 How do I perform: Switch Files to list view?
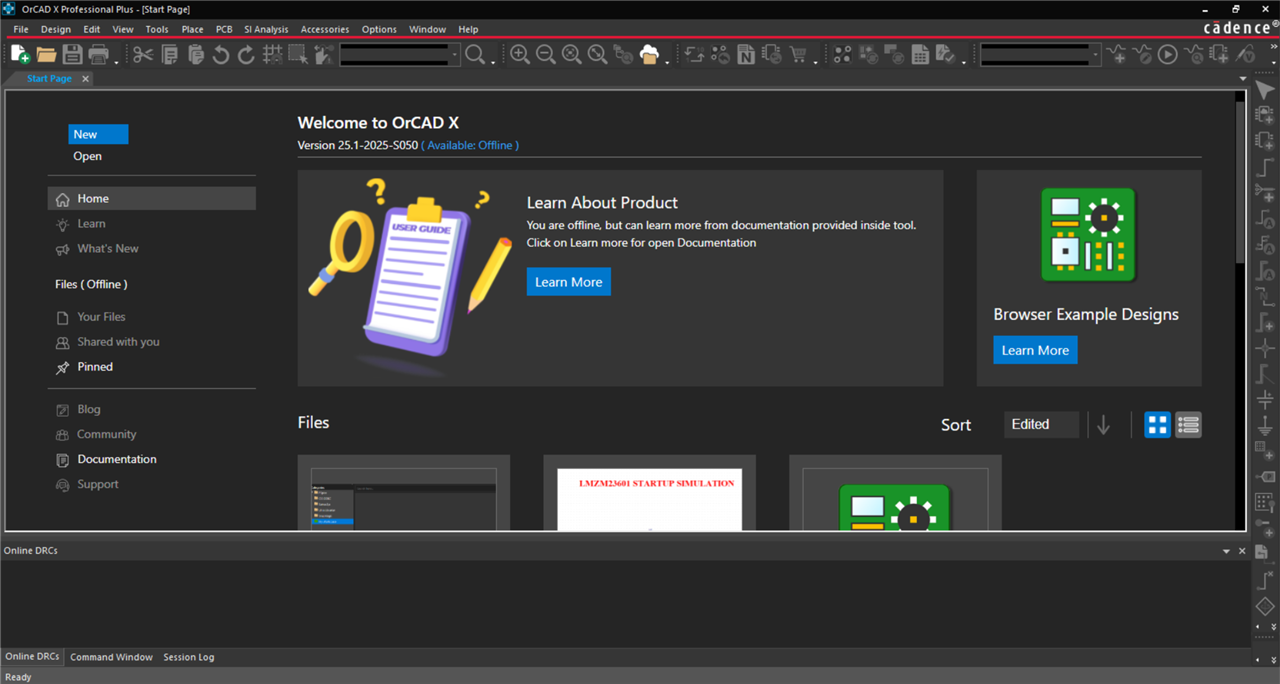pos(1188,425)
